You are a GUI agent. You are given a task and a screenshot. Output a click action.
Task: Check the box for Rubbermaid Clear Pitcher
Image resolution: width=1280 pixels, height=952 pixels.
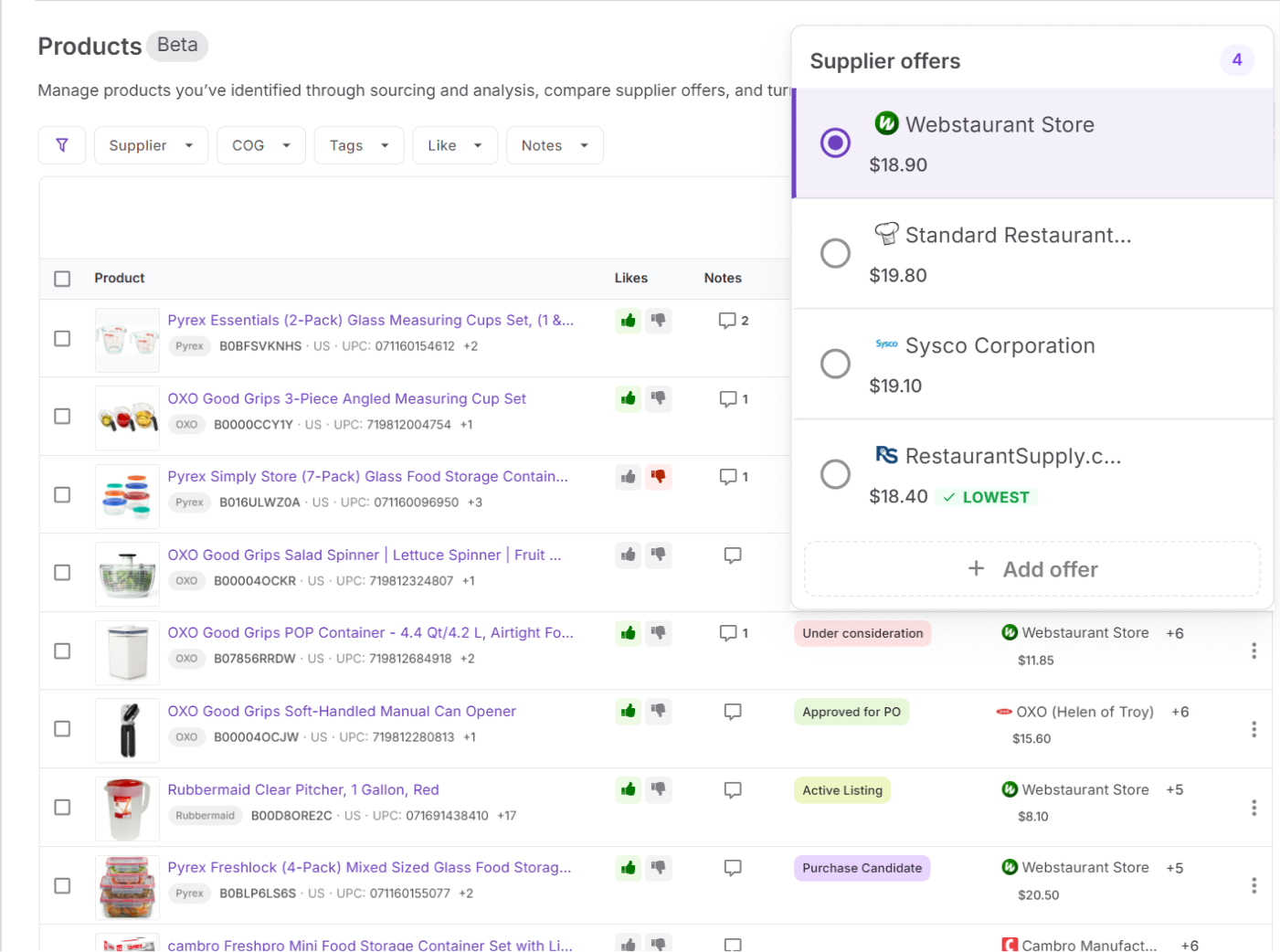62,808
